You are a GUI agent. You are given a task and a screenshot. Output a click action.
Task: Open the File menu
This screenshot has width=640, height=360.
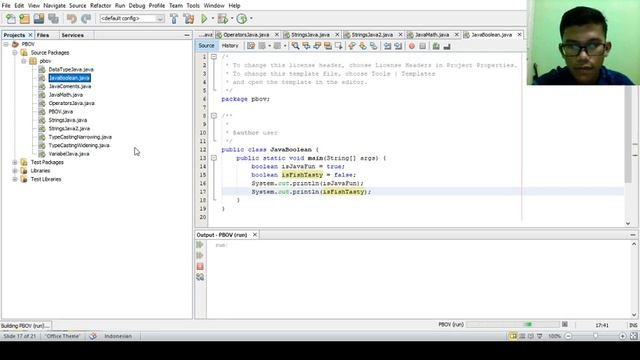[6, 6]
